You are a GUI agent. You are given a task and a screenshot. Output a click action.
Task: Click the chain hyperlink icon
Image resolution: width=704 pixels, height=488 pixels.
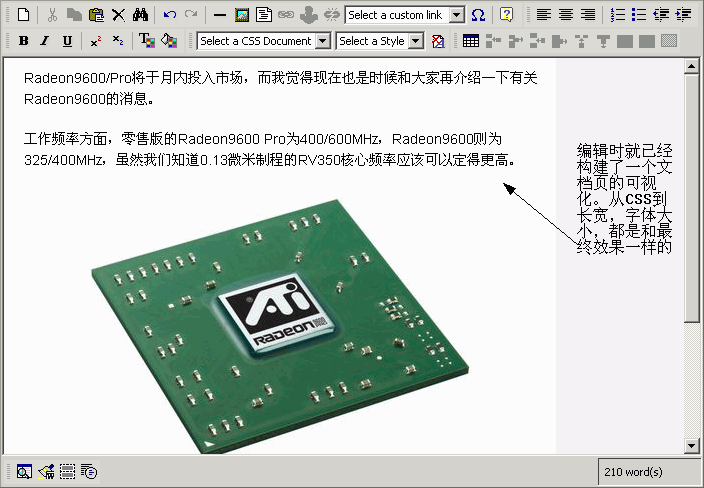coord(286,15)
